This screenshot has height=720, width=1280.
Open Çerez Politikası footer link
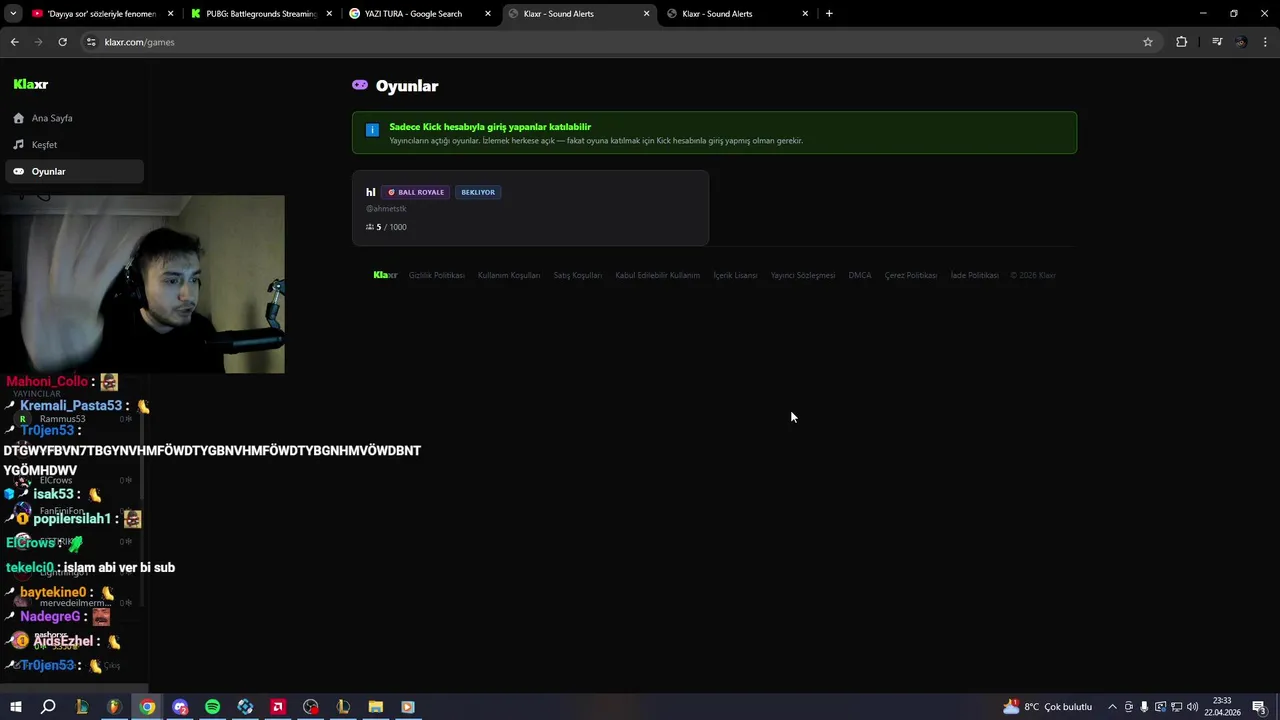(911, 275)
